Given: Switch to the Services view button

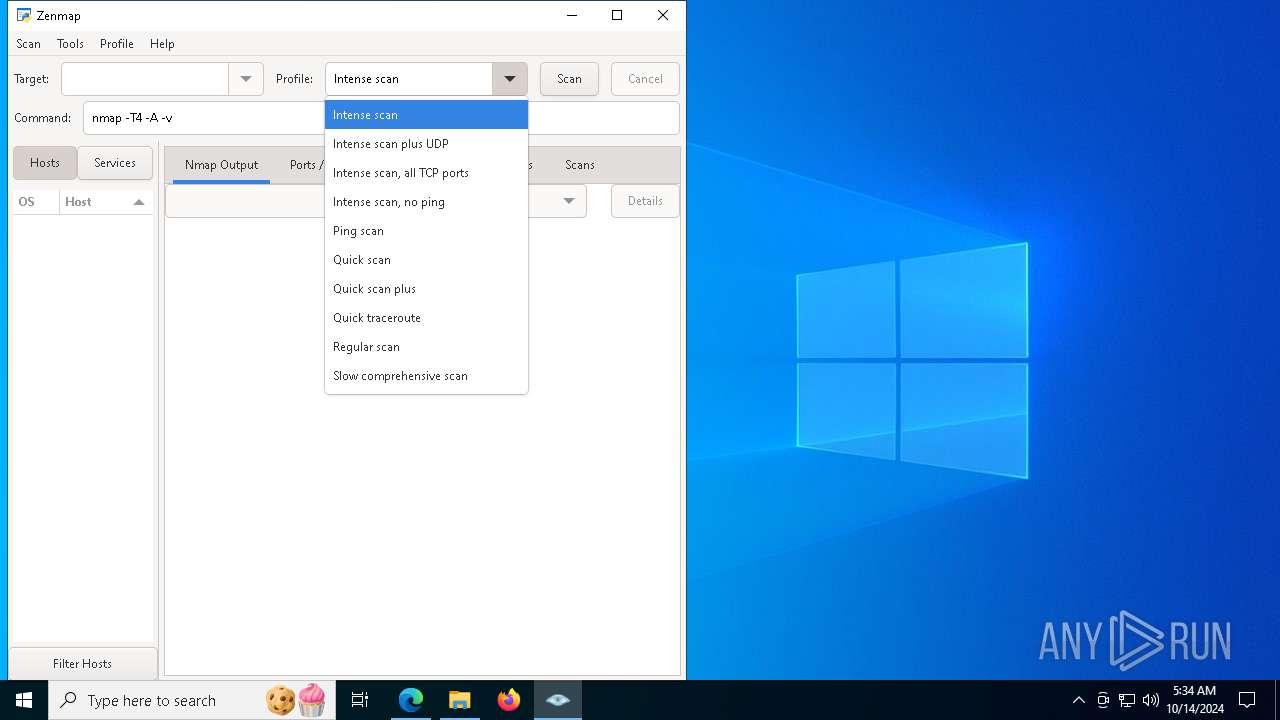Looking at the screenshot, I should (x=115, y=163).
